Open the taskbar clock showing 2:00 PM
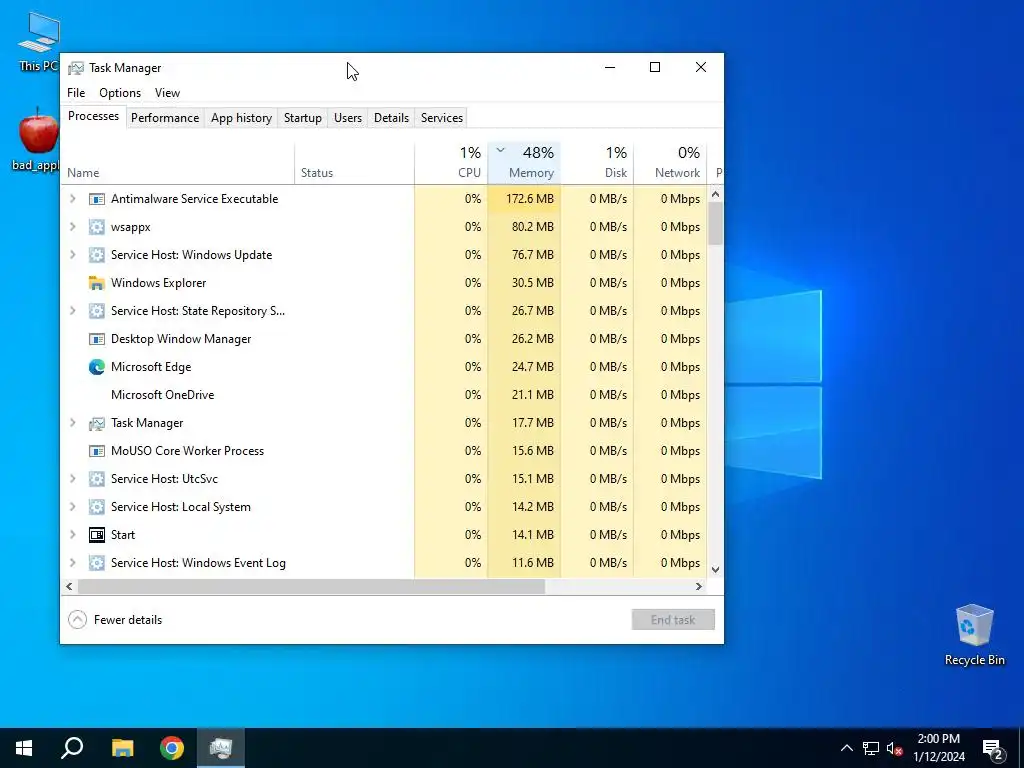The height and width of the screenshot is (768, 1024). click(x=938, y=748)
